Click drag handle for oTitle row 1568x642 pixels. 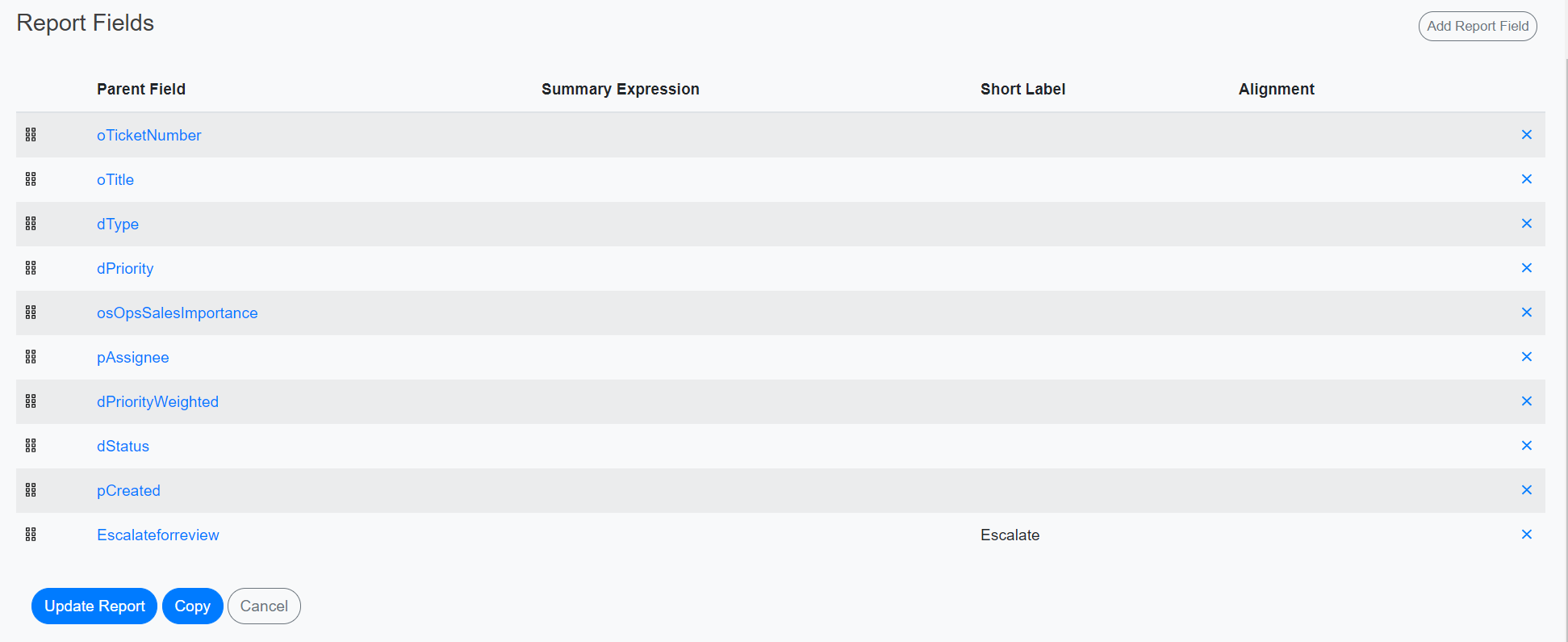point(31,179)
